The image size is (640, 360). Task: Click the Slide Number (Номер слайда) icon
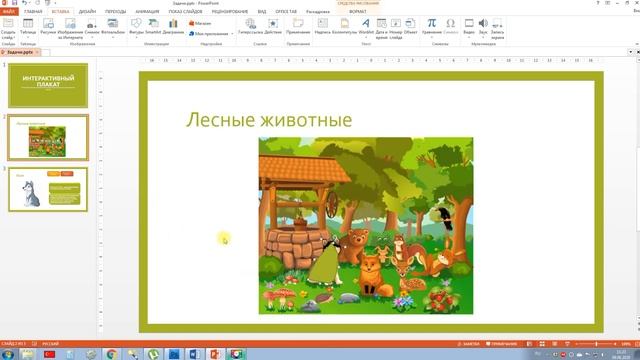396,23
